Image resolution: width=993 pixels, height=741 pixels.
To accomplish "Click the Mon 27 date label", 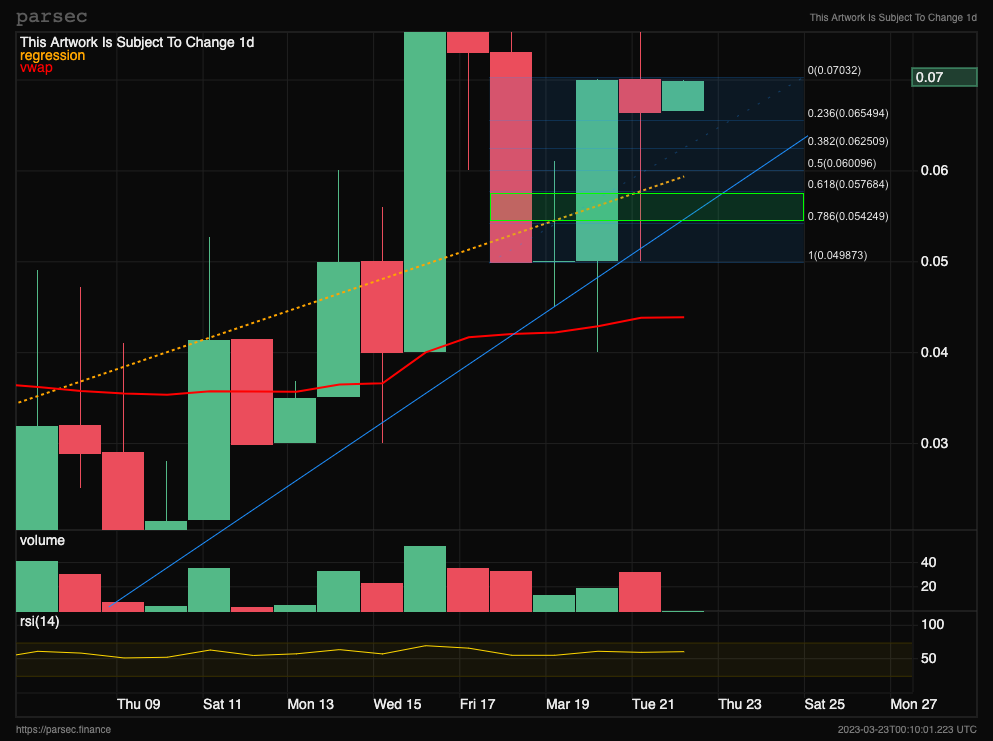I will coord(913,704).
